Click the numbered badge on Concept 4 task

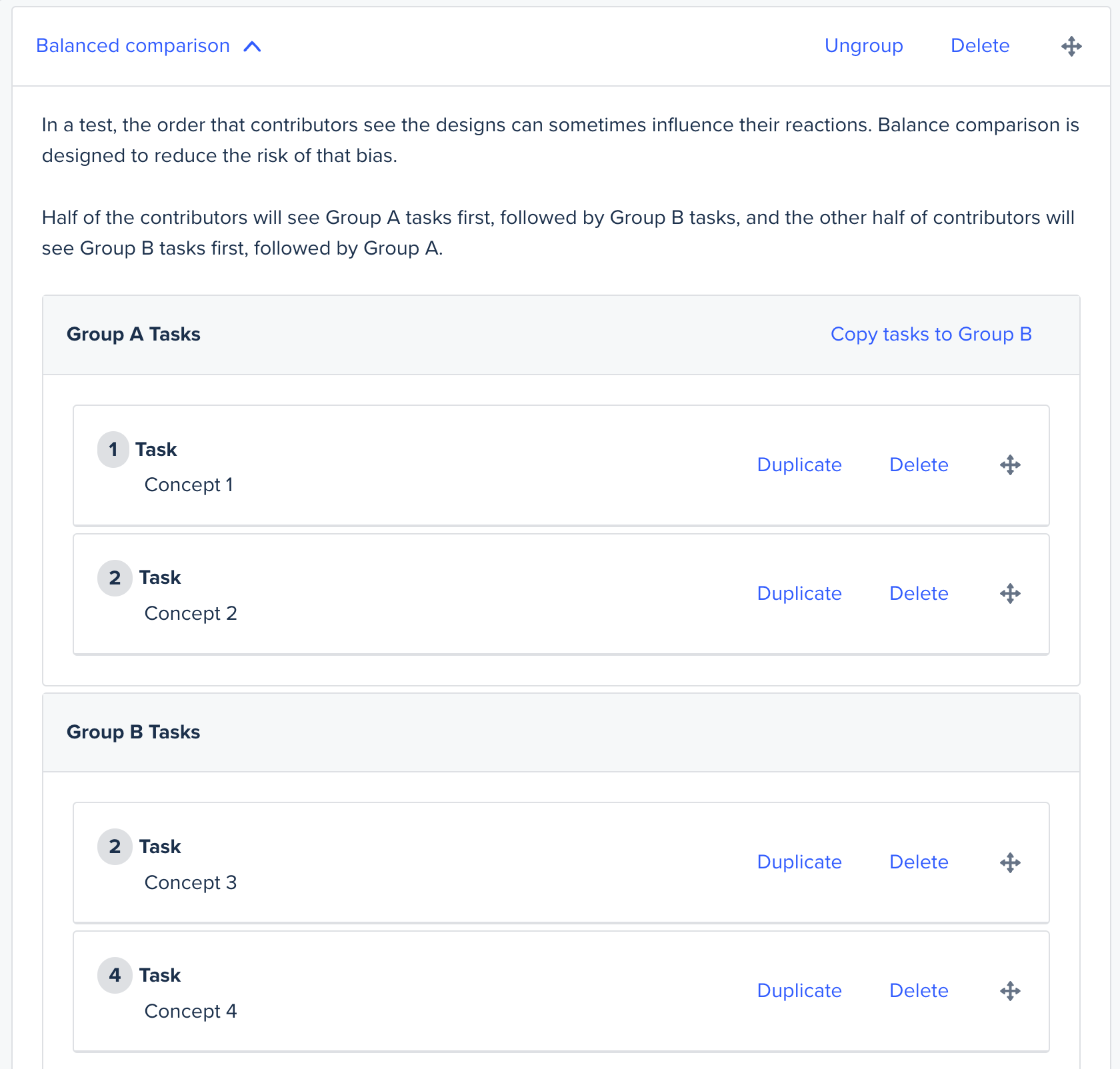click(x=115, y=975)
